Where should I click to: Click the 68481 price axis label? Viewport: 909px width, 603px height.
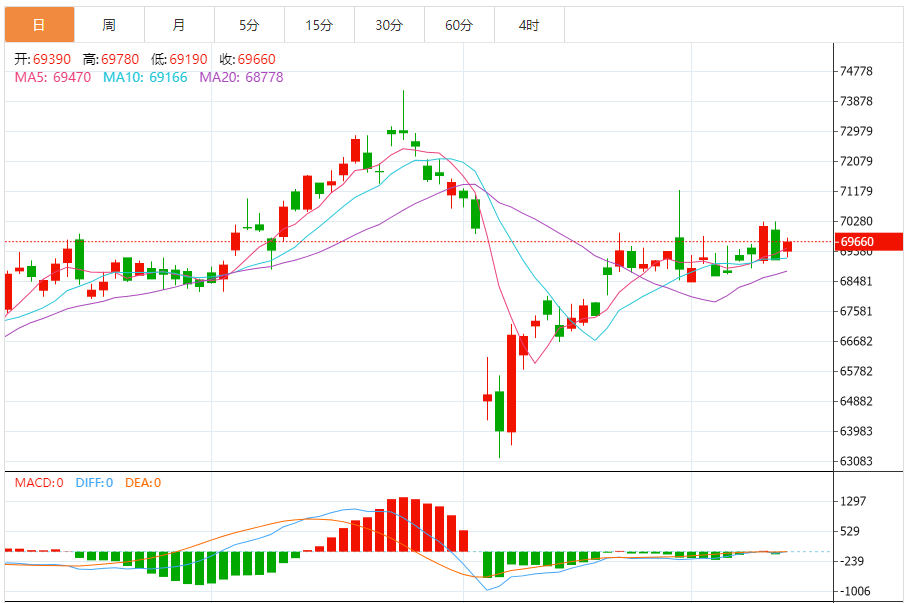[x=856, y=281]
